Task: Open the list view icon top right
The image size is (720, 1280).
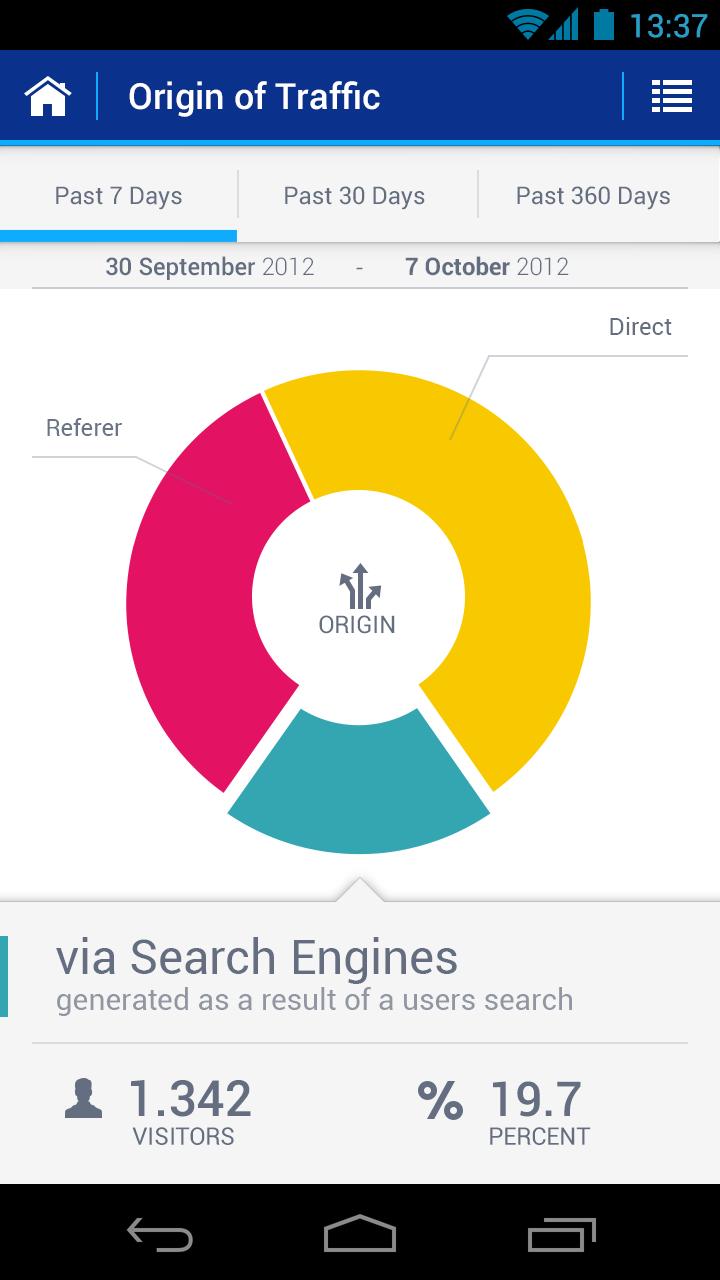Action: tap(672, 95)
